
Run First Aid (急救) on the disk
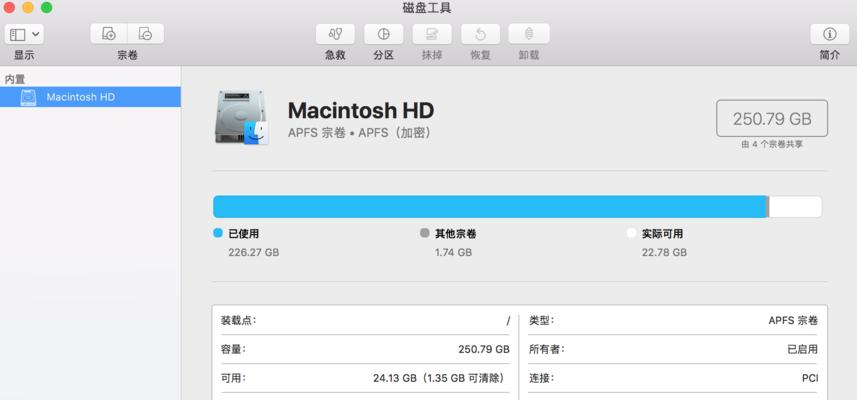(x=335, y=34)
